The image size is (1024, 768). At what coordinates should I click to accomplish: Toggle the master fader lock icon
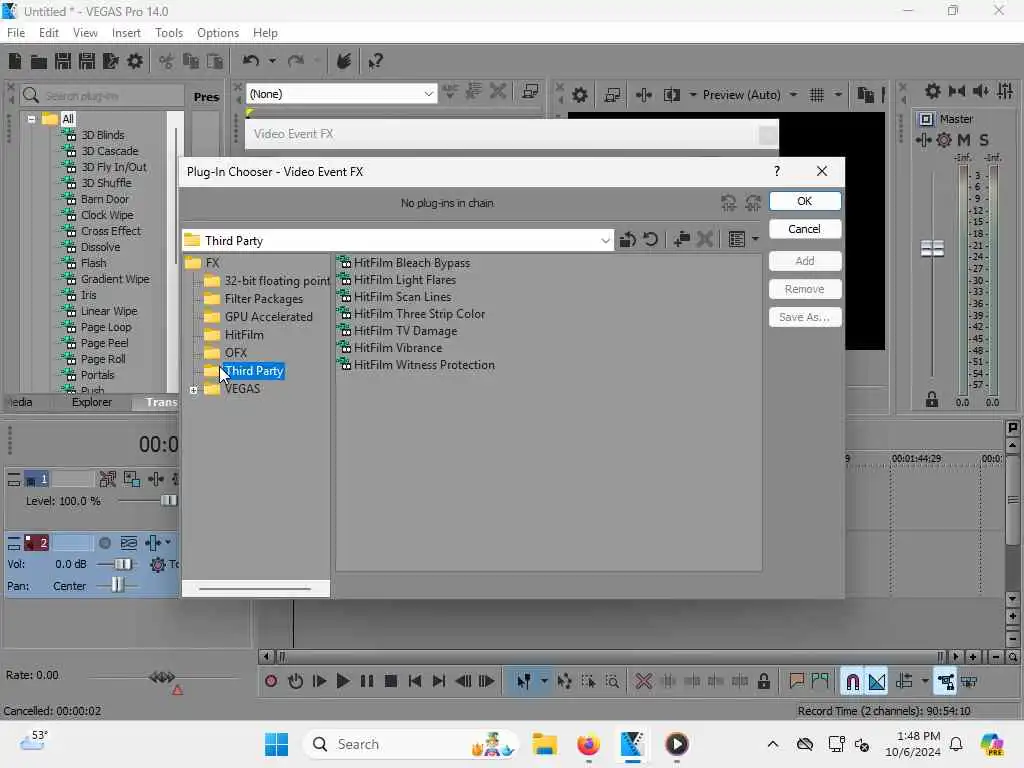click(932, 400)
